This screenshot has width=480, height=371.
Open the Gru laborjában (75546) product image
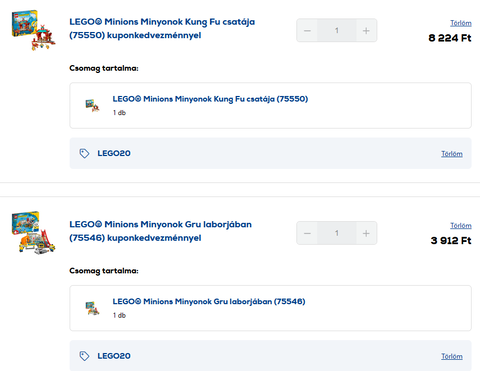(33, 233)
